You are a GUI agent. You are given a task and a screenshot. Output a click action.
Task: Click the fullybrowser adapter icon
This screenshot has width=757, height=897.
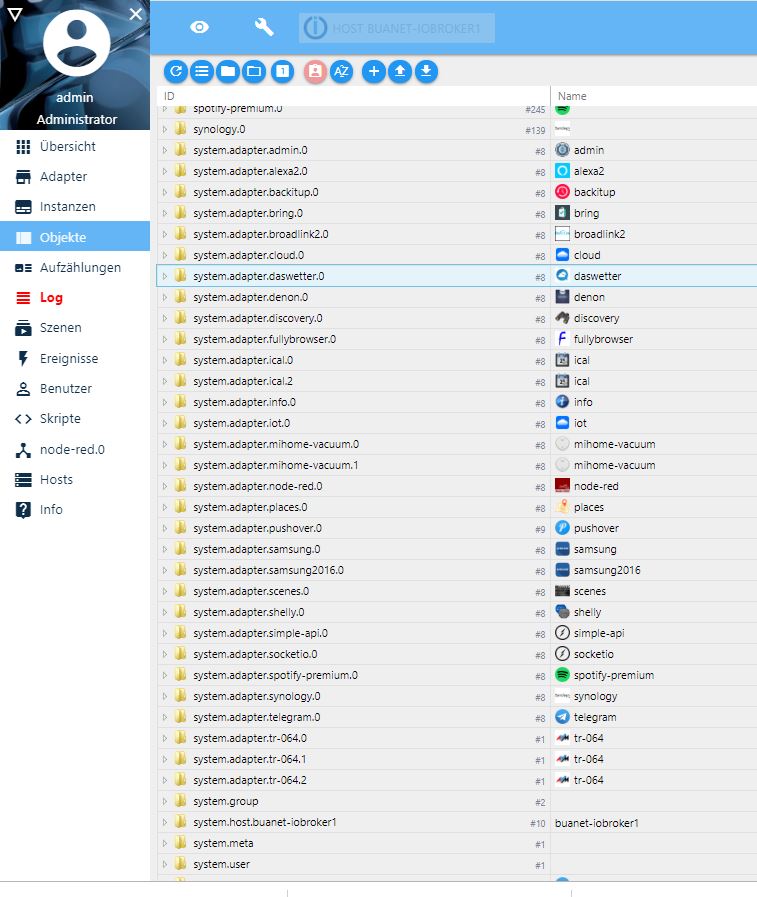[x=562, y=339]
